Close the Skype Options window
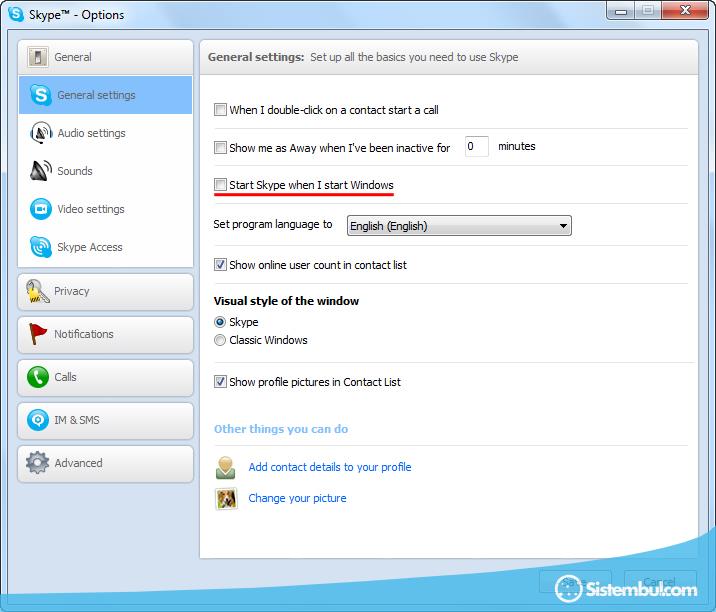This screenshot has width=716, height=612. (685, 10)
